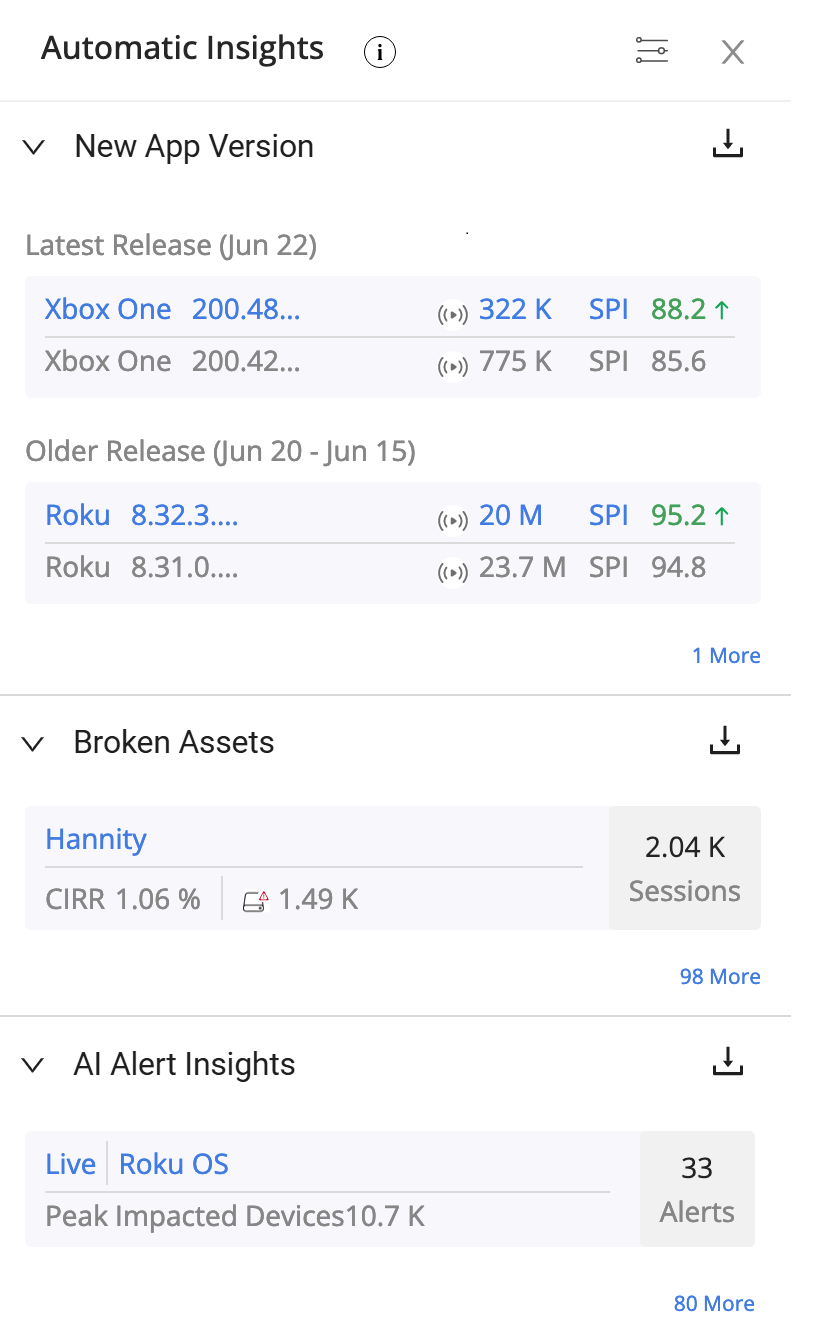Close the Automatic Insights panel
The height and width of the screenshot is (1336, 826).
[x=733, y=52]
